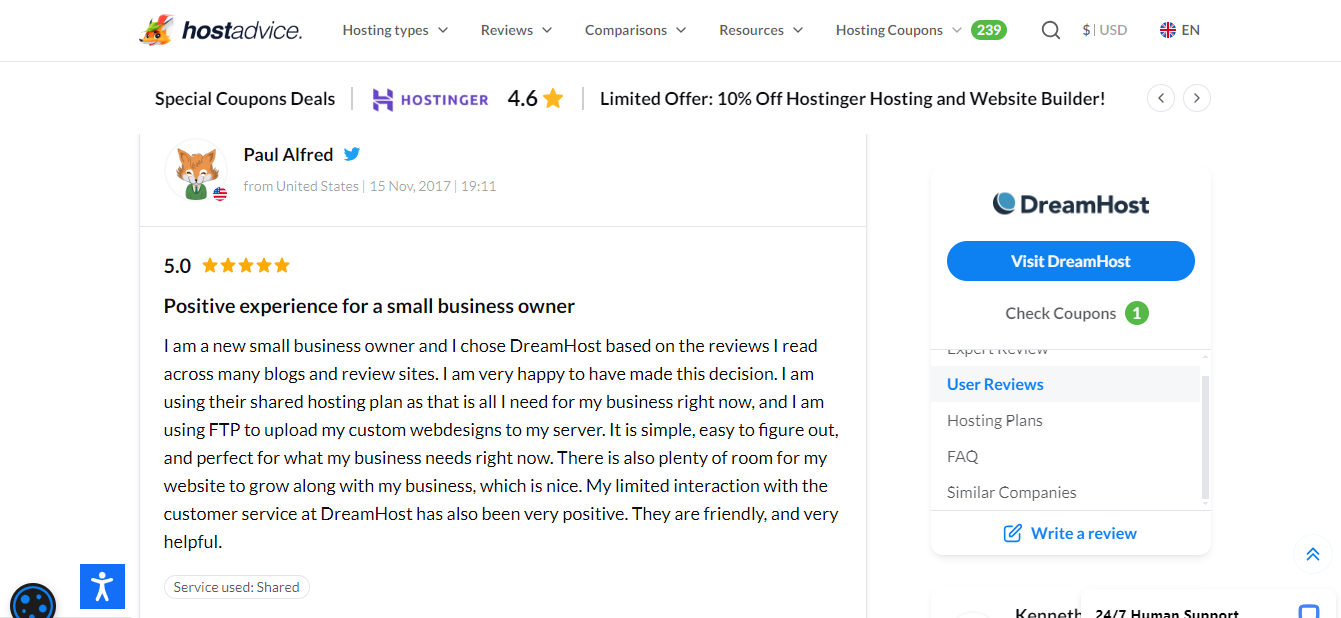Expand the Reviews dropdown menu

point(516,30)
